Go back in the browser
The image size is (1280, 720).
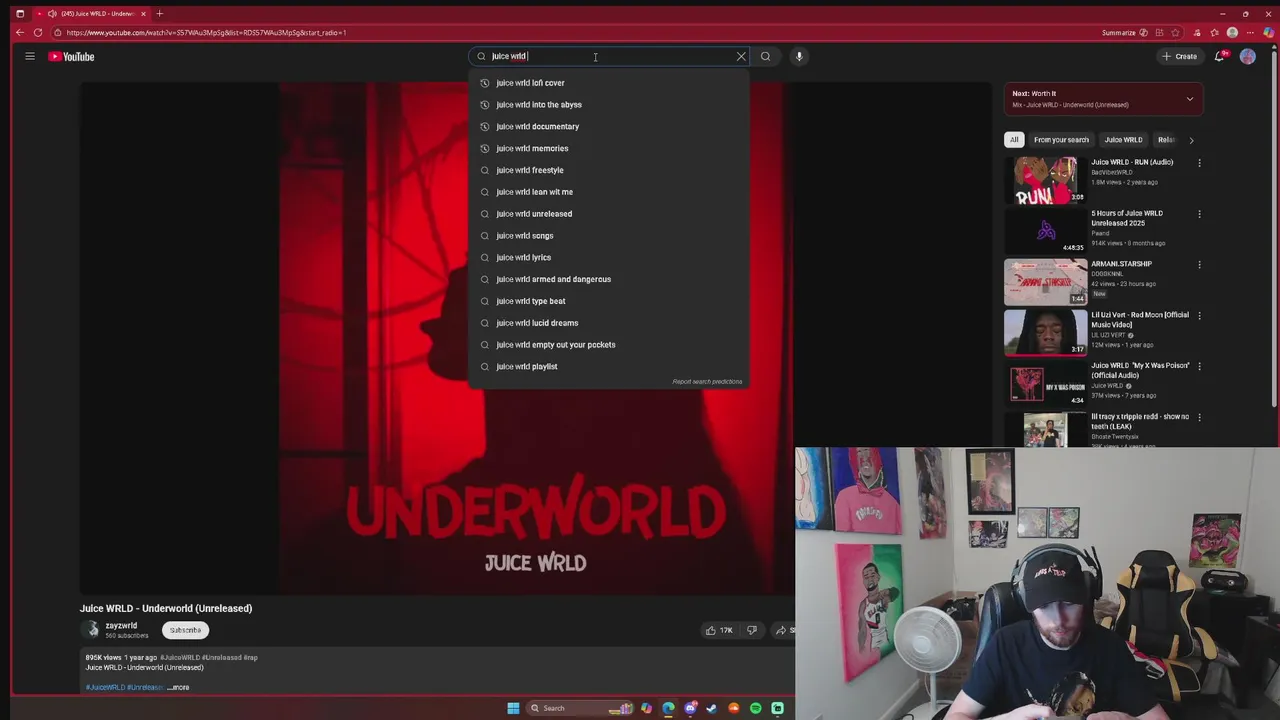pos(19,32)
